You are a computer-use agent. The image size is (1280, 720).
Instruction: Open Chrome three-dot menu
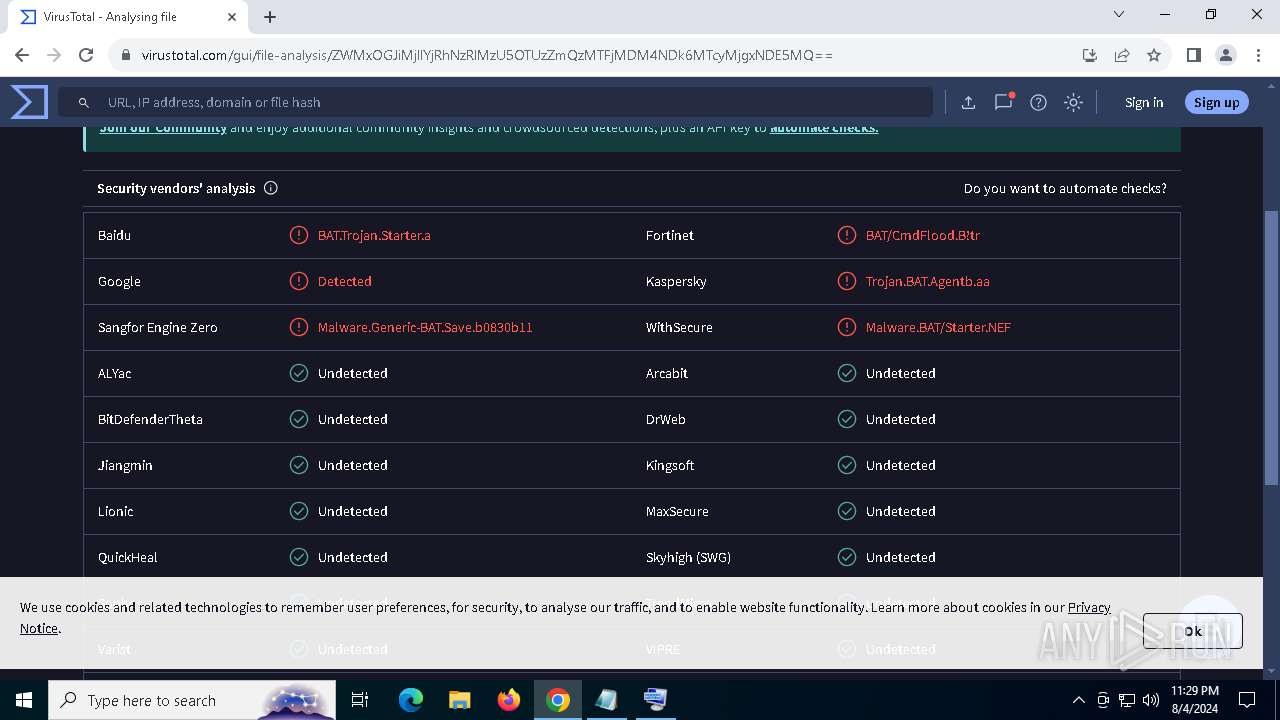(x=1257, y=55)
